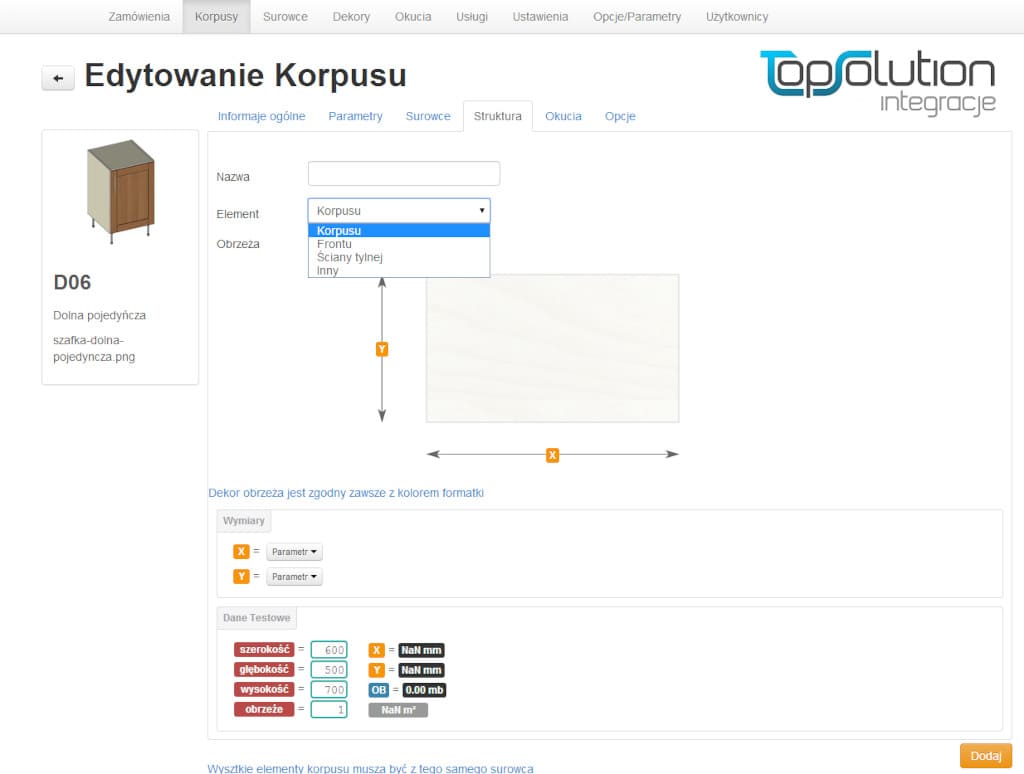Screen dimensions: 1024x774
Task: Select 'Ściany tylnej' from the Element list
Action: pos(349,257)
